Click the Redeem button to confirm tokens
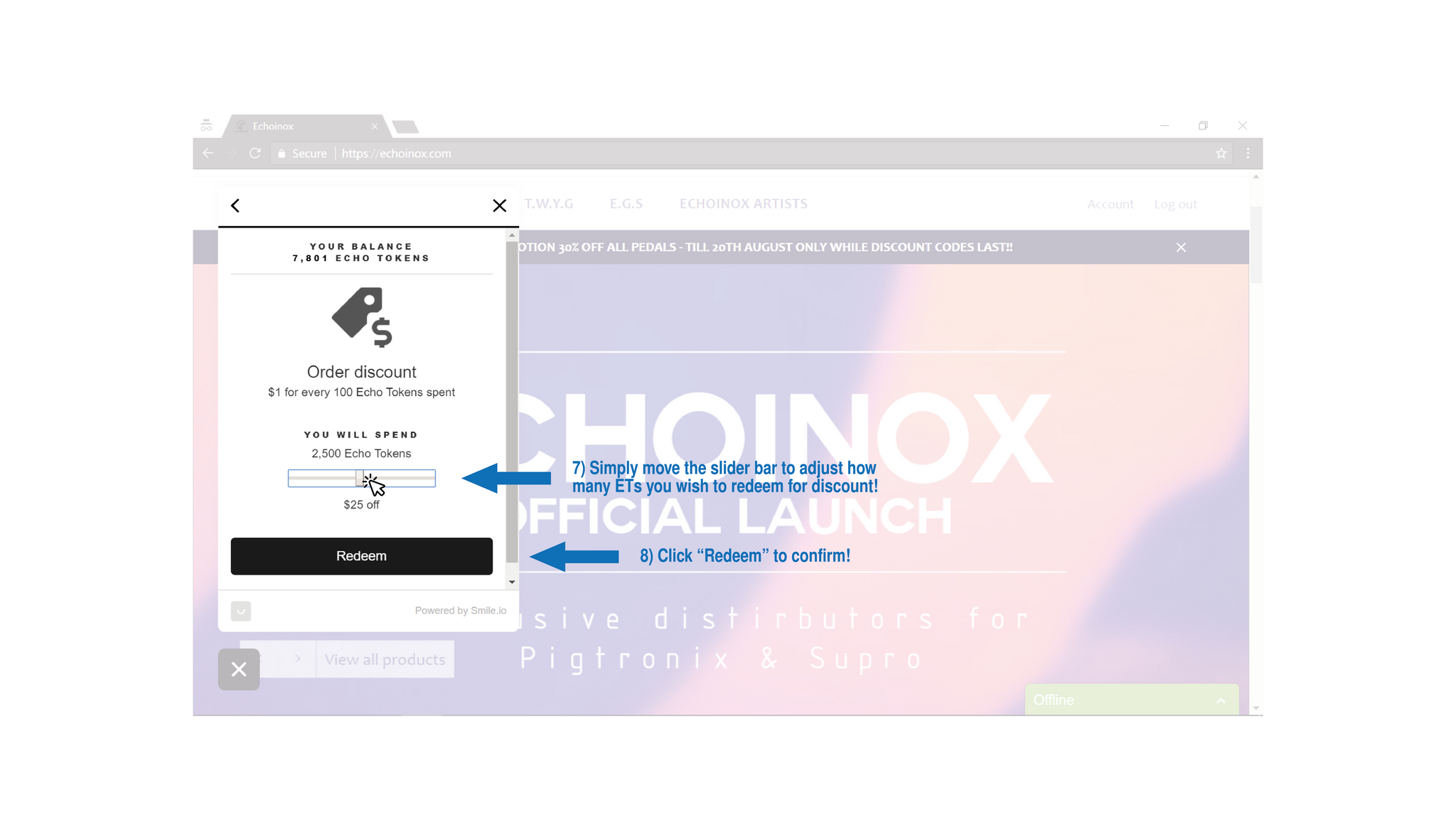1456x830 pixels. tap(361, 555)
